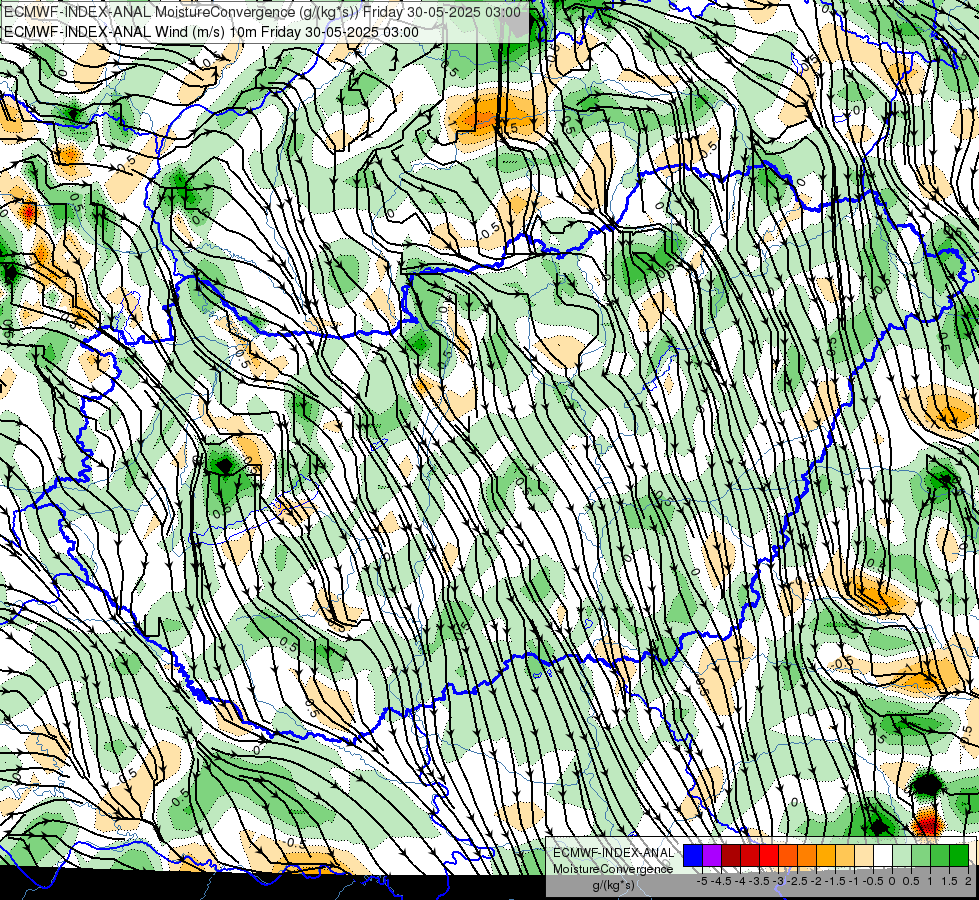Click the -4.5 tick label on the legend
The image size is (979, 900).
coord(721,881)
